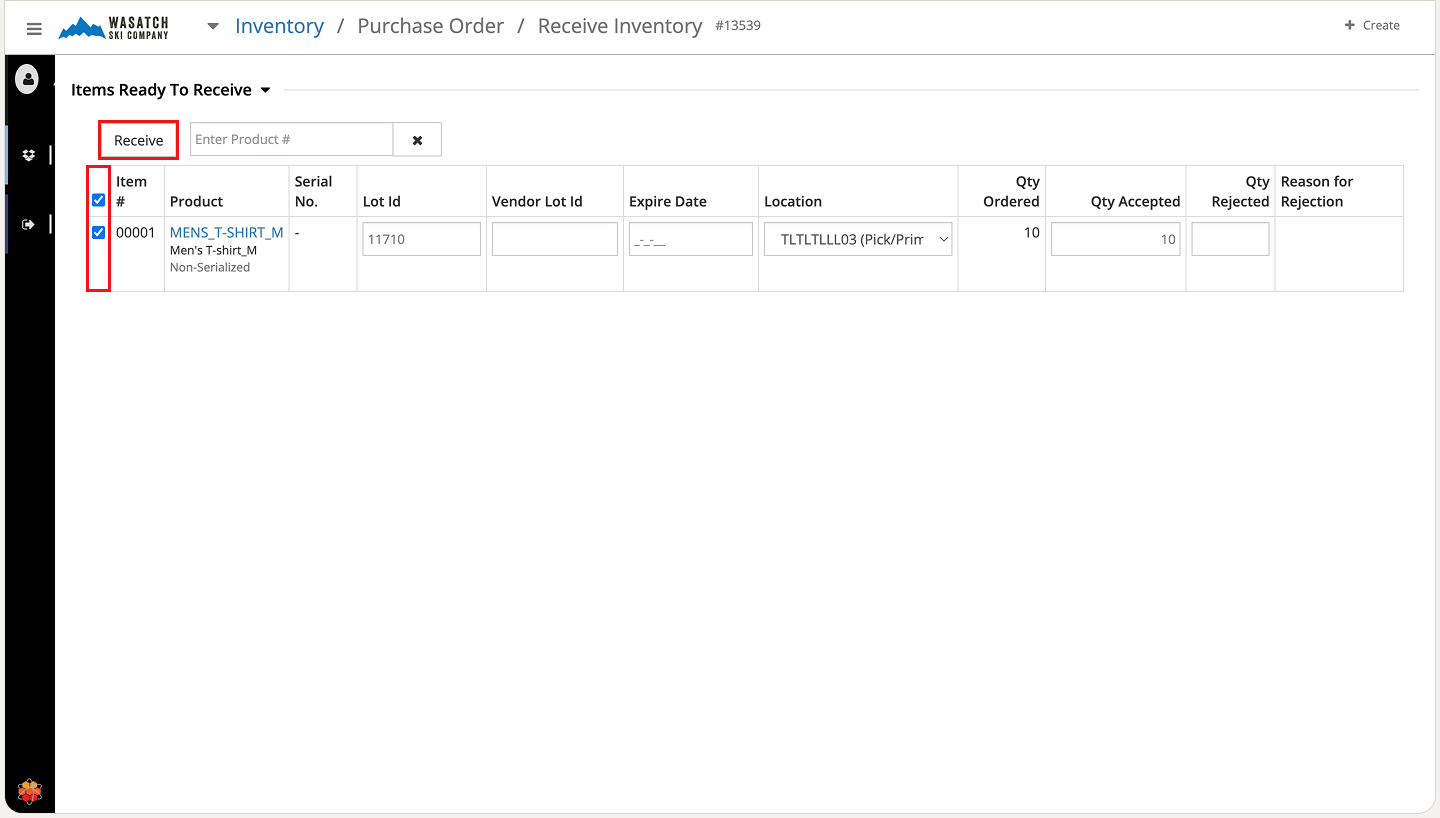Clear product search with the X button
This screenshot has width=1440, height=818.
tap(417, 140)
